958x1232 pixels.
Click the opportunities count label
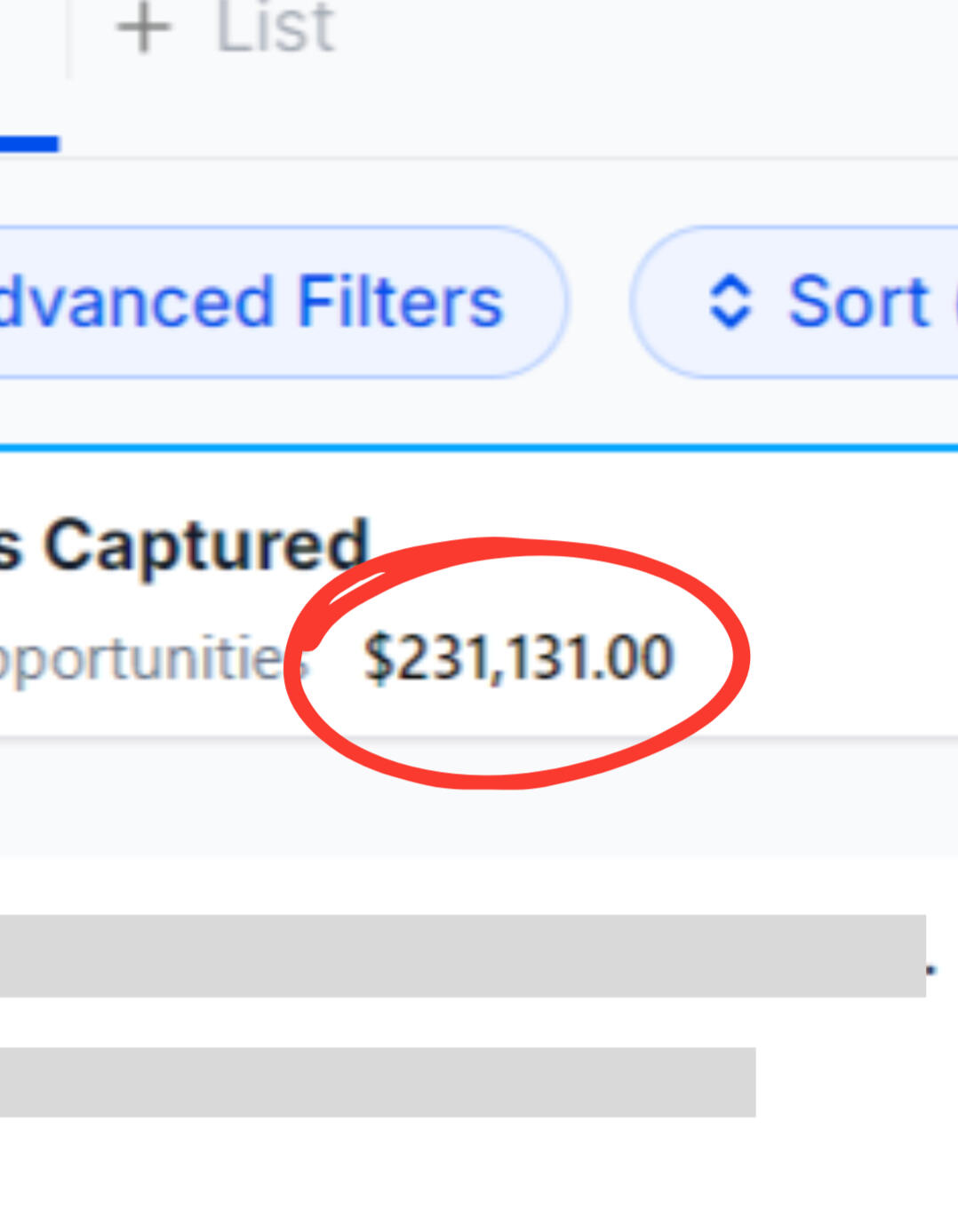point(142,660)
